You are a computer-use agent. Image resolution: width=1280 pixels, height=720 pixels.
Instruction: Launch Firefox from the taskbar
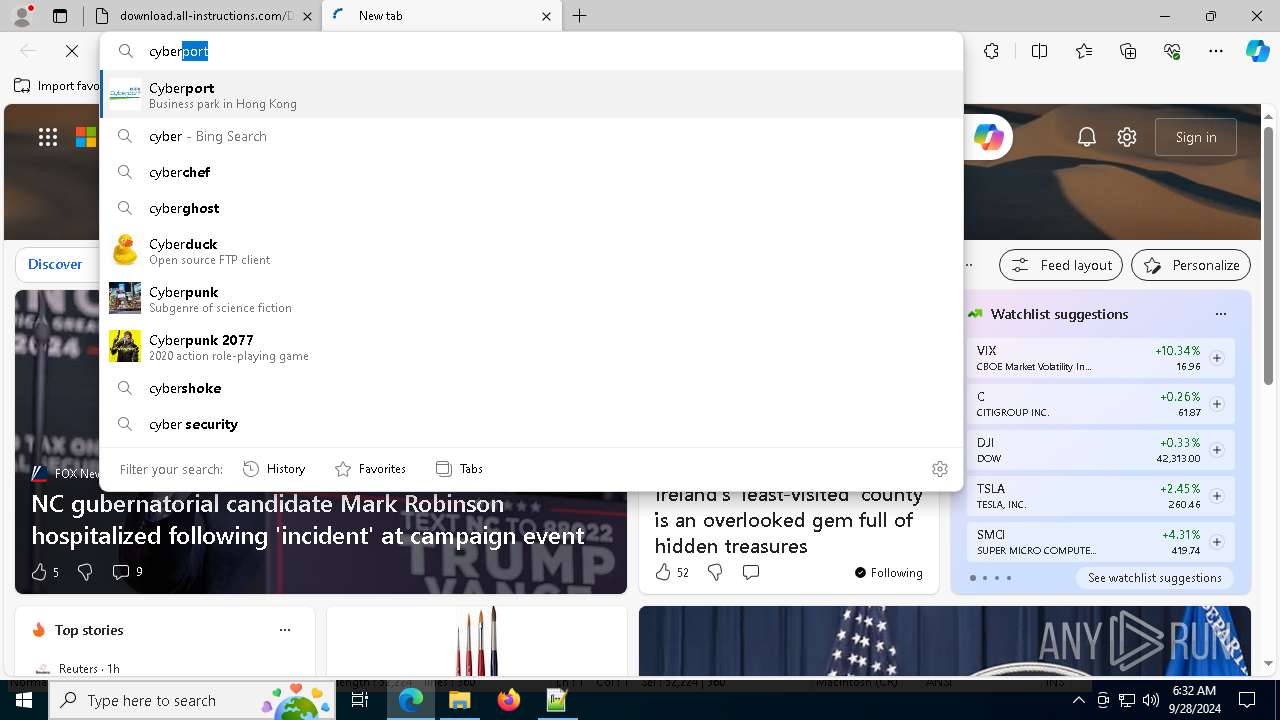(x=509, y=700)
